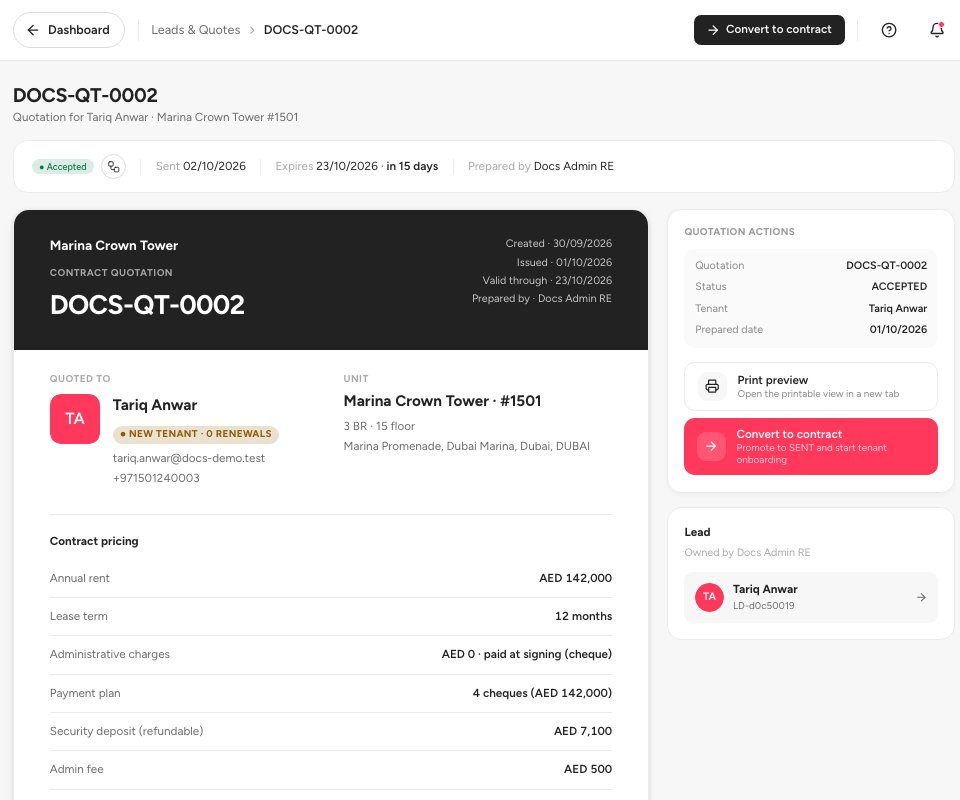
Task: Click the red Convert to contract card
Action: click(x=810, y=446)
